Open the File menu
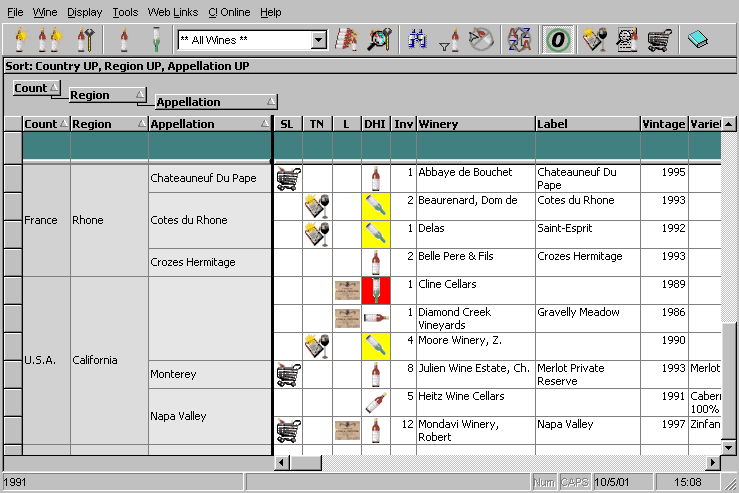Image resolution: width=739 pixels, height=493 pixels. click(15, 12)
